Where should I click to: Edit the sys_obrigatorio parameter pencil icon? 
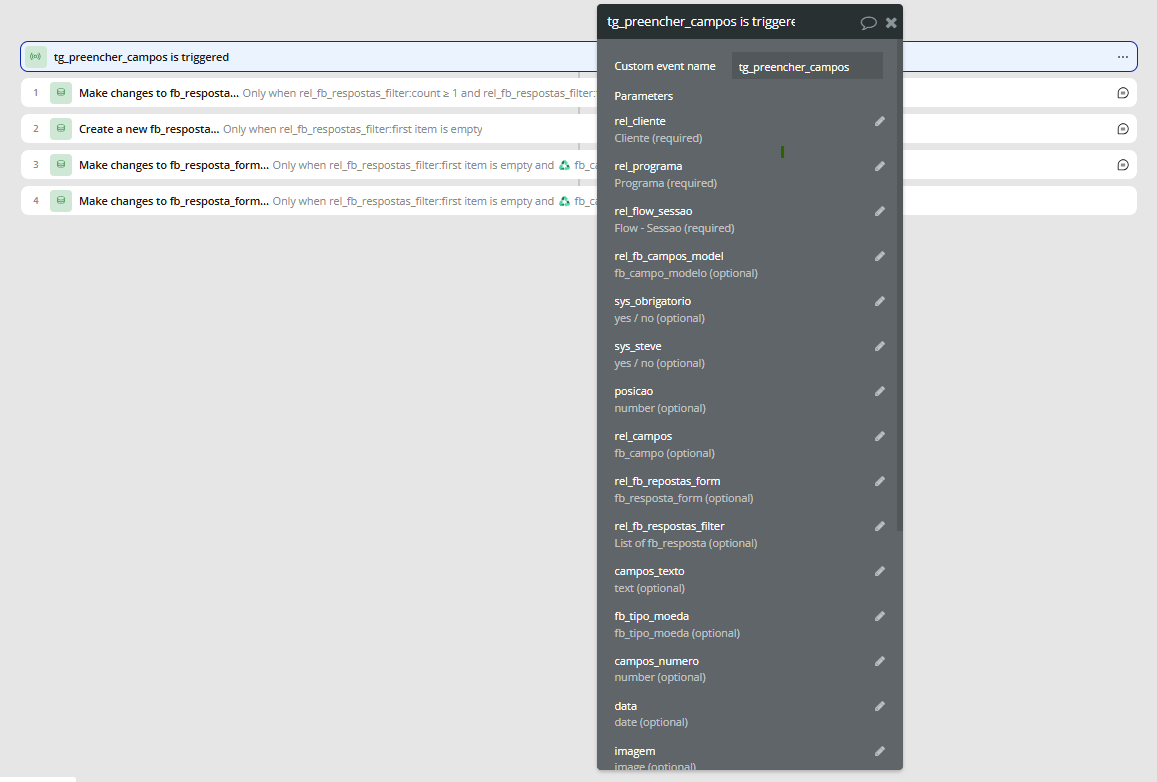880,301
